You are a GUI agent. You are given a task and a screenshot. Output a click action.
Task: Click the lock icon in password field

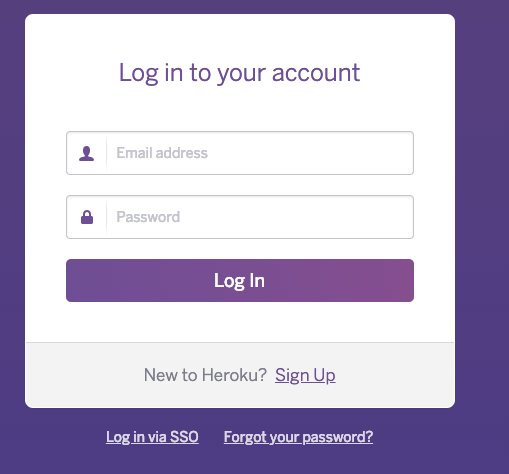coord(87,217)
